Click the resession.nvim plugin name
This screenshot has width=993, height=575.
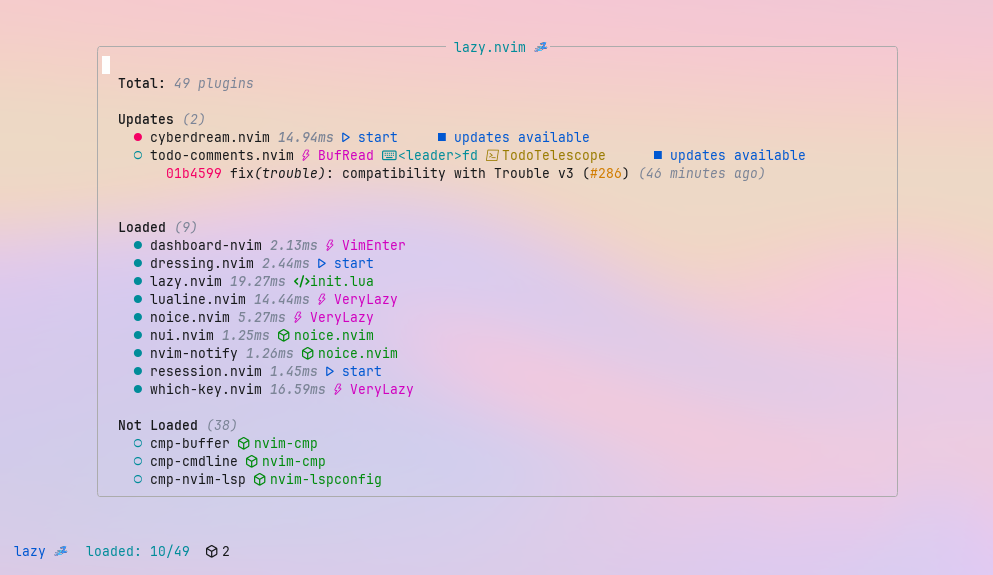click(206, 371)
